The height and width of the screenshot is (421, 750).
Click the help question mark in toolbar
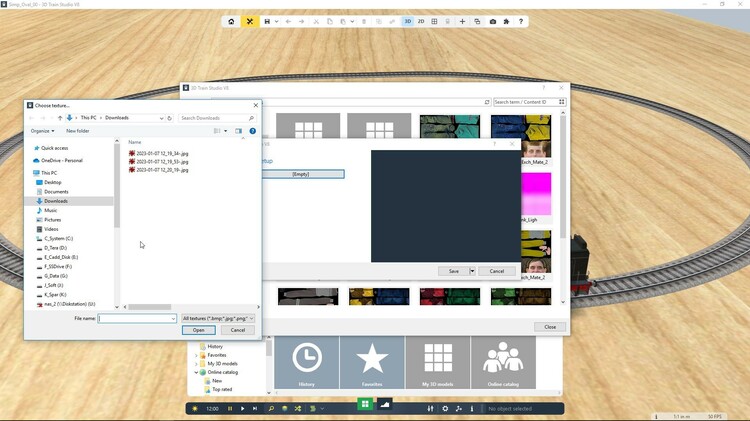[x=521, y=21]
